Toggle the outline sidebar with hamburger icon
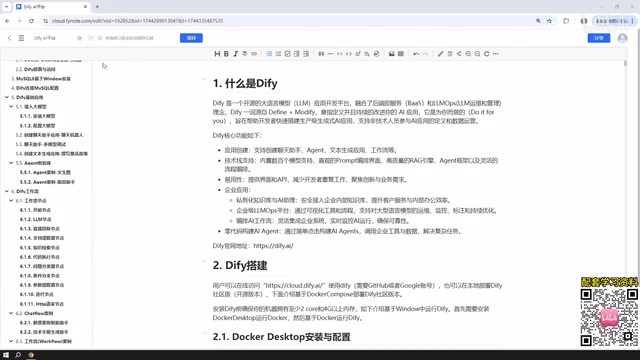The width and height of the screenshot is (640, 360). (x=21, y=38)
